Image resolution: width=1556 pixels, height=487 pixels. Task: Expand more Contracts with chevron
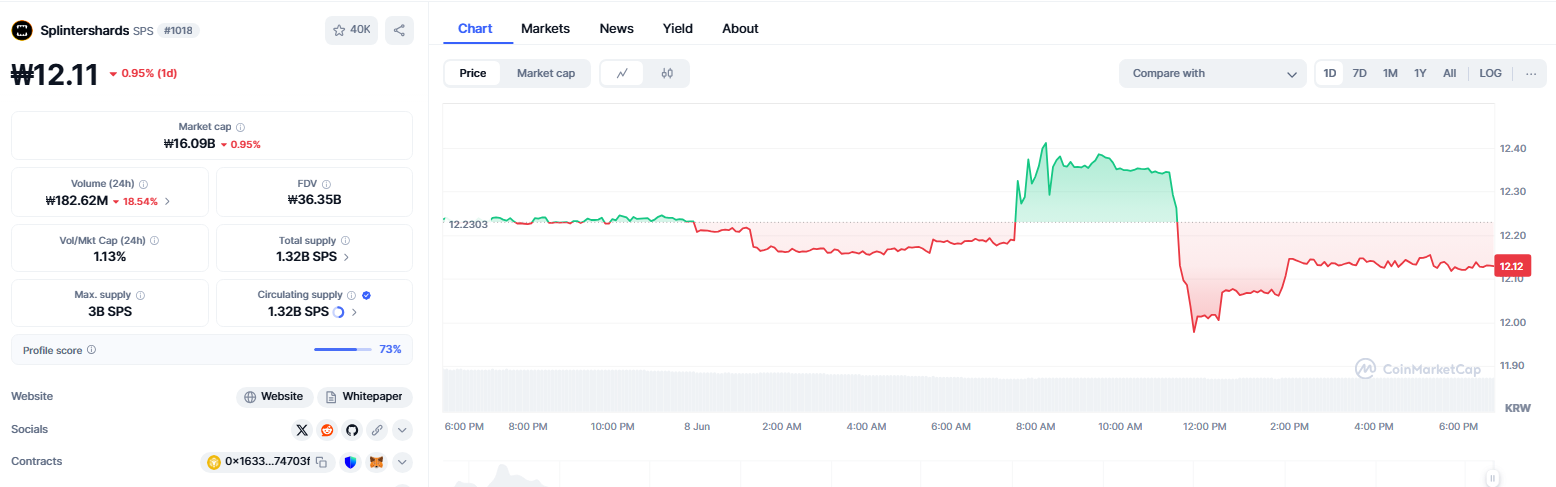pos(402,462)
